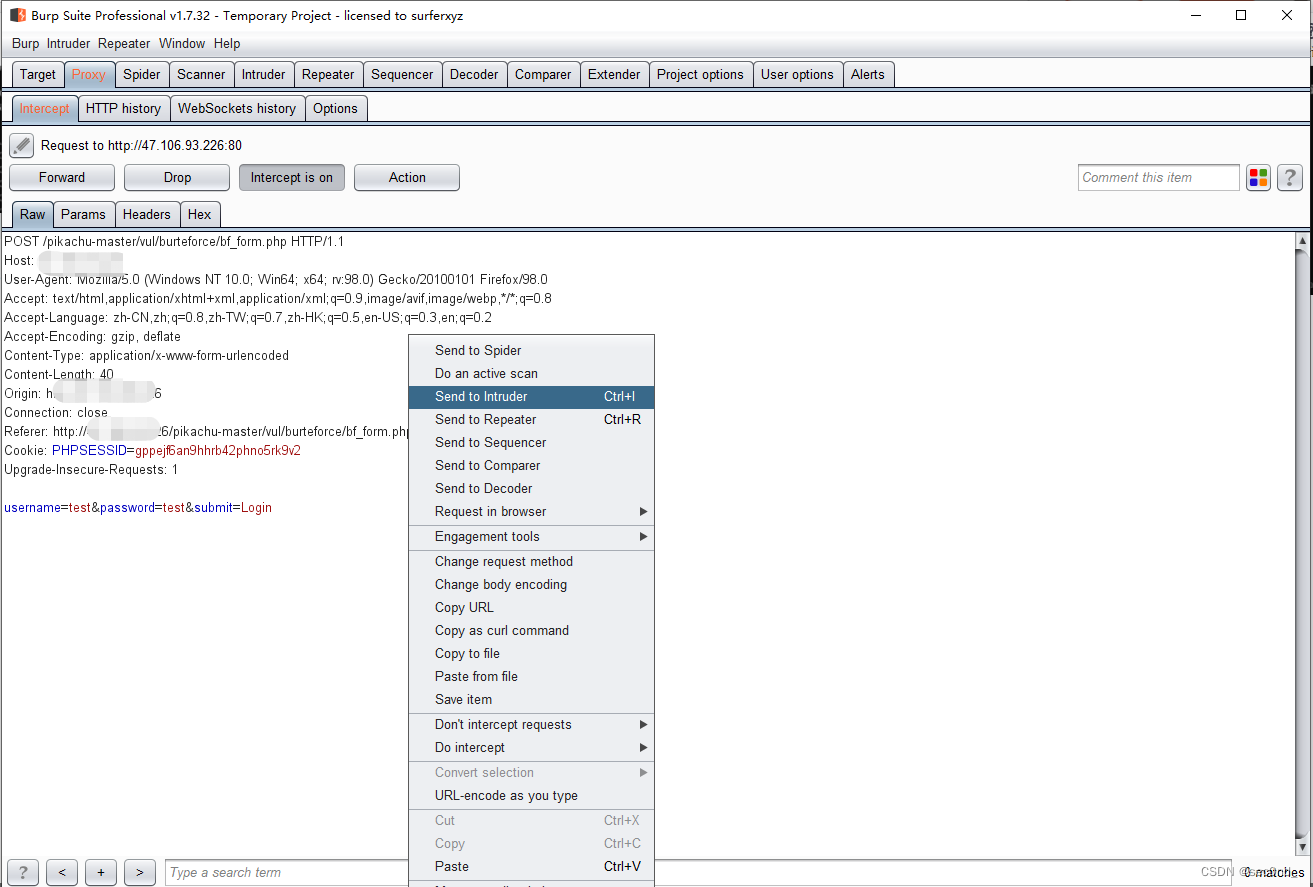The width and height of the screenshot is (1313, 887).
Task: Choose Send to Intruder from context menu
Action: [531, 396]
